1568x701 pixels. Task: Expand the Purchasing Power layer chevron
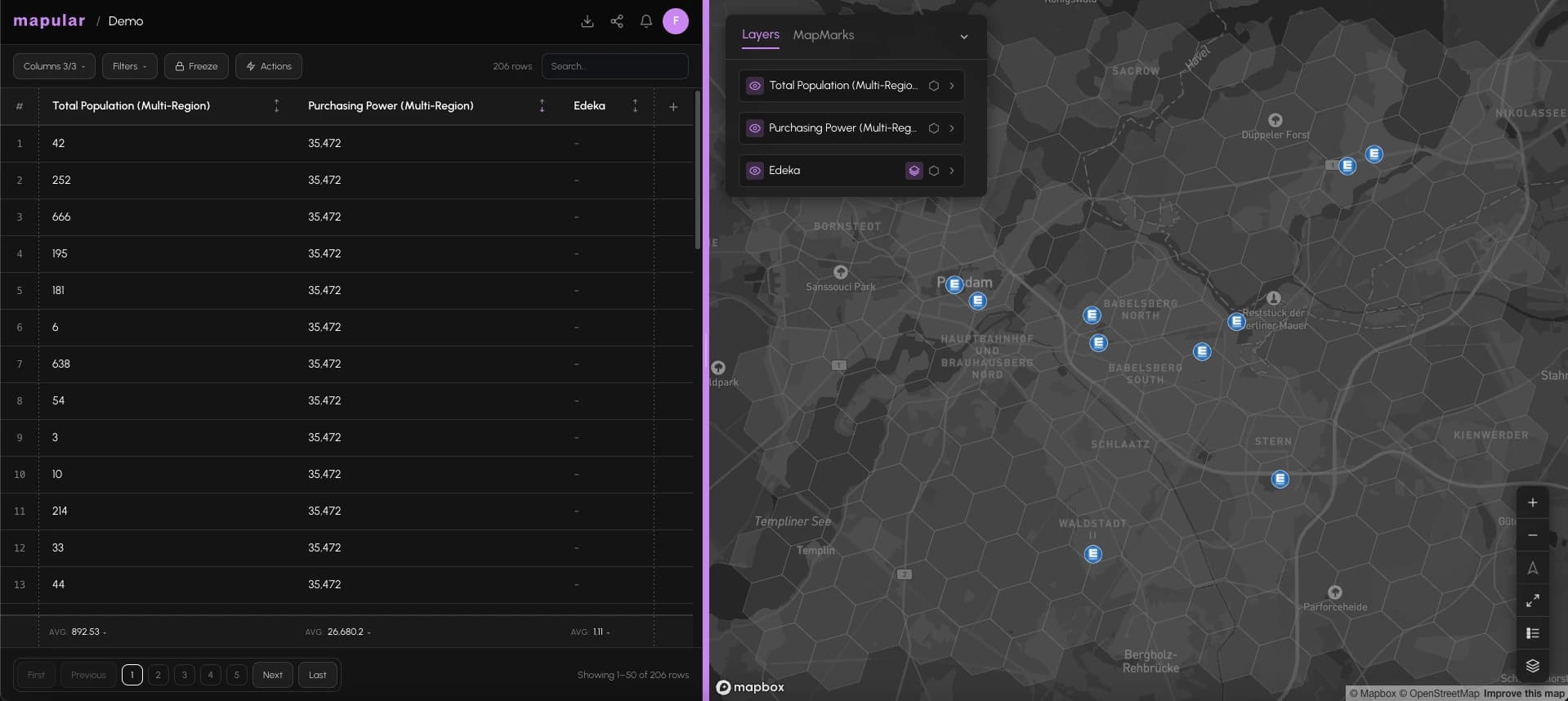pyautogui.click(x=952, y=128)
